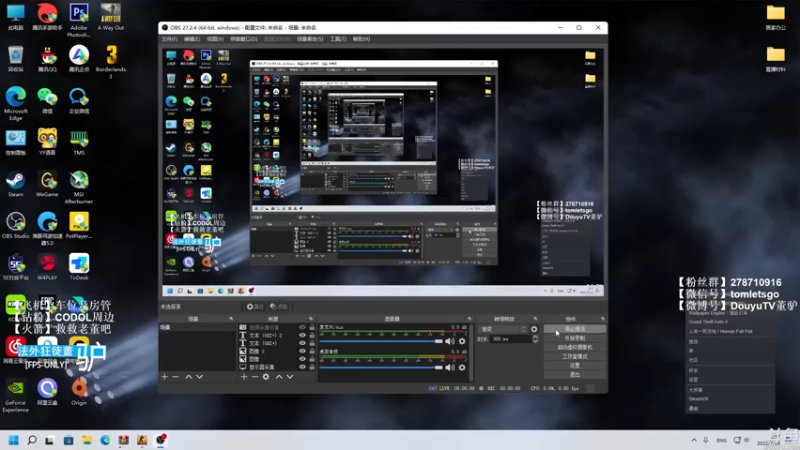This screenshot has width=800, height=450.
Task: Pop out the 控件 dock panel
Action: (x=603, y=319)
